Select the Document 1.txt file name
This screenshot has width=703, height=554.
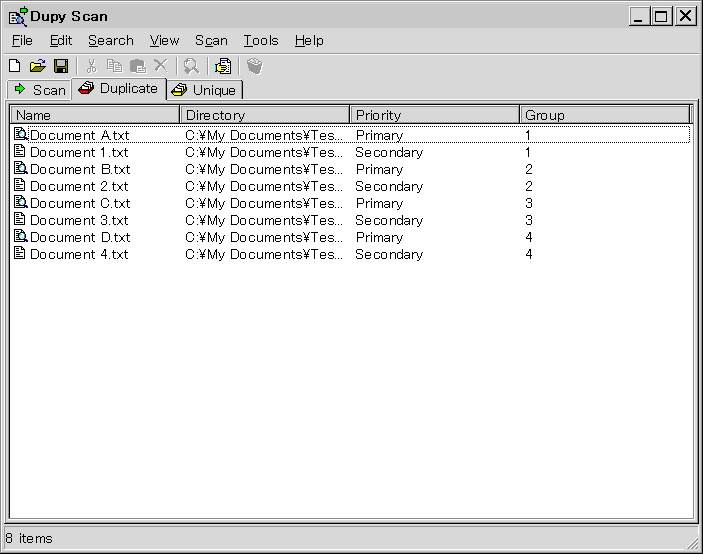pos(79,152)
